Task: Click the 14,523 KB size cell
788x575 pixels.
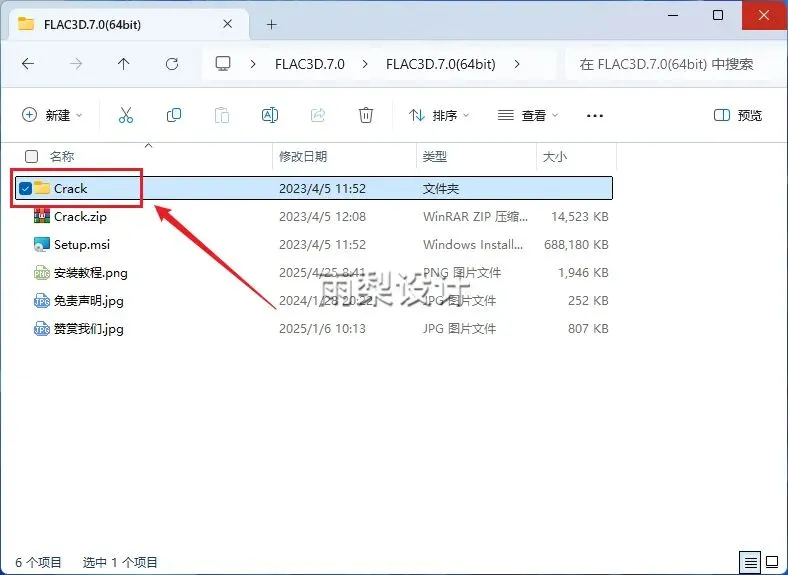Action: pos(579,217)
